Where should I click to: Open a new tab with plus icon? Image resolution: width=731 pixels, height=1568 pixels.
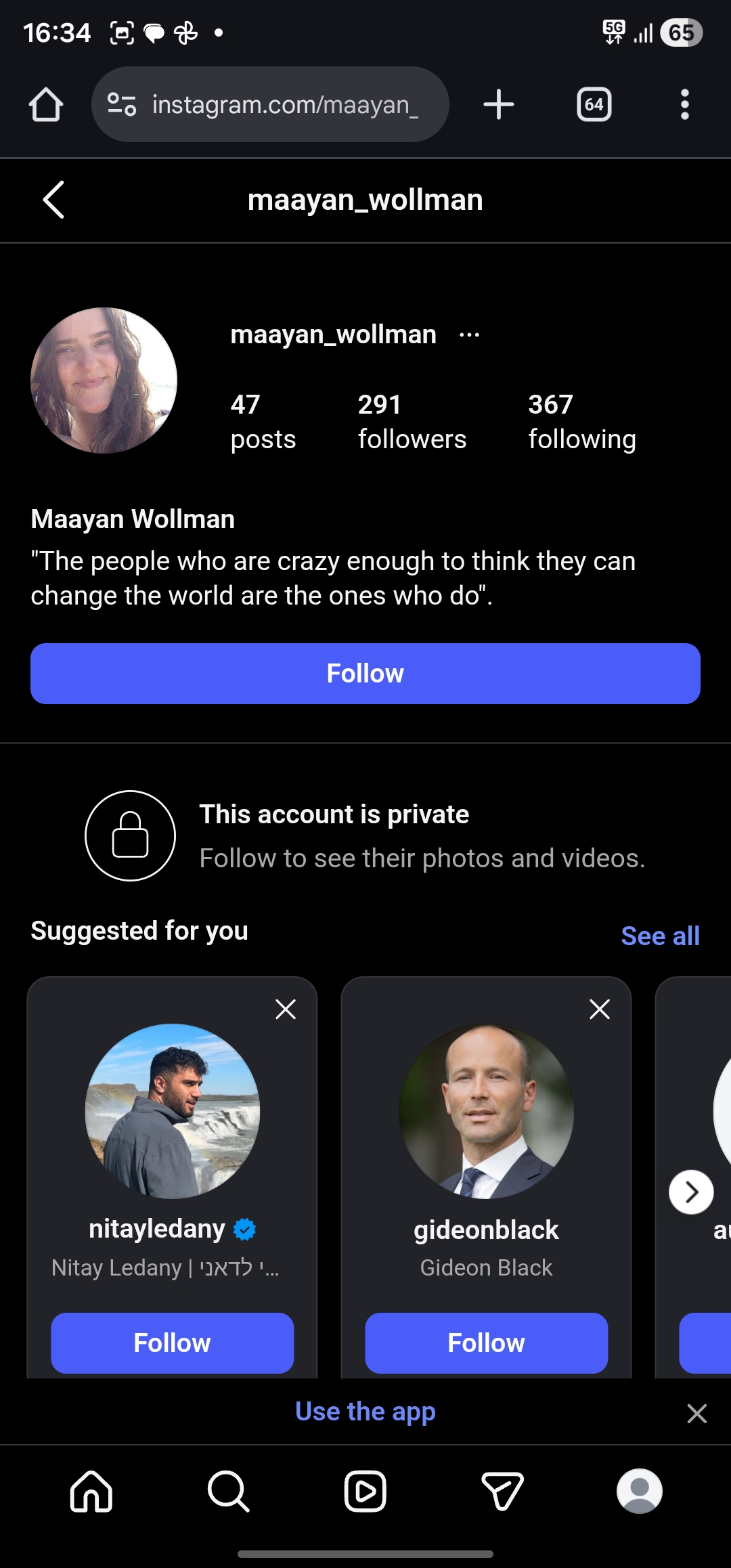(x=499, y=105)
